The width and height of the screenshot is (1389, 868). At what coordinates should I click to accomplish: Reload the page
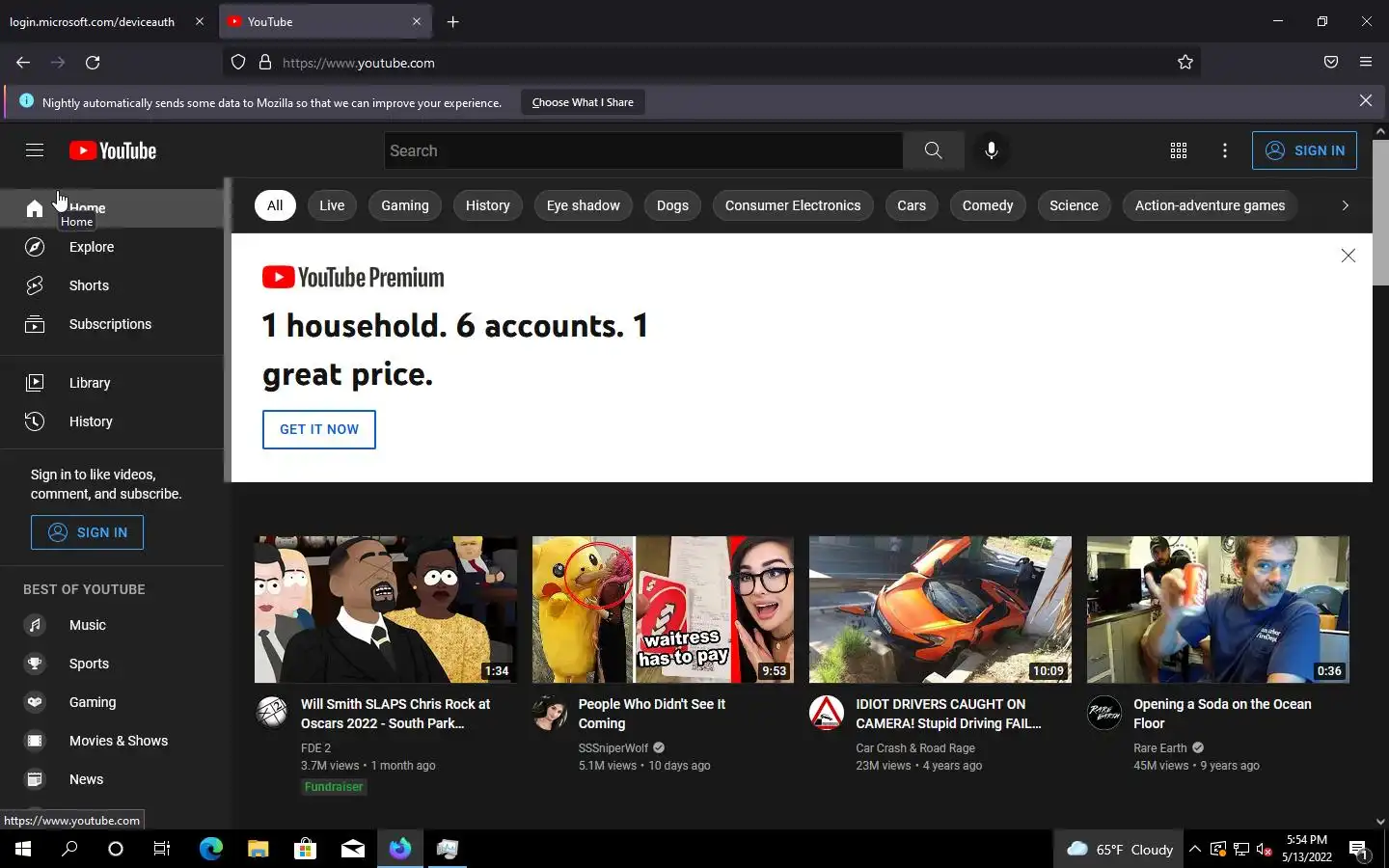(93, 63)
